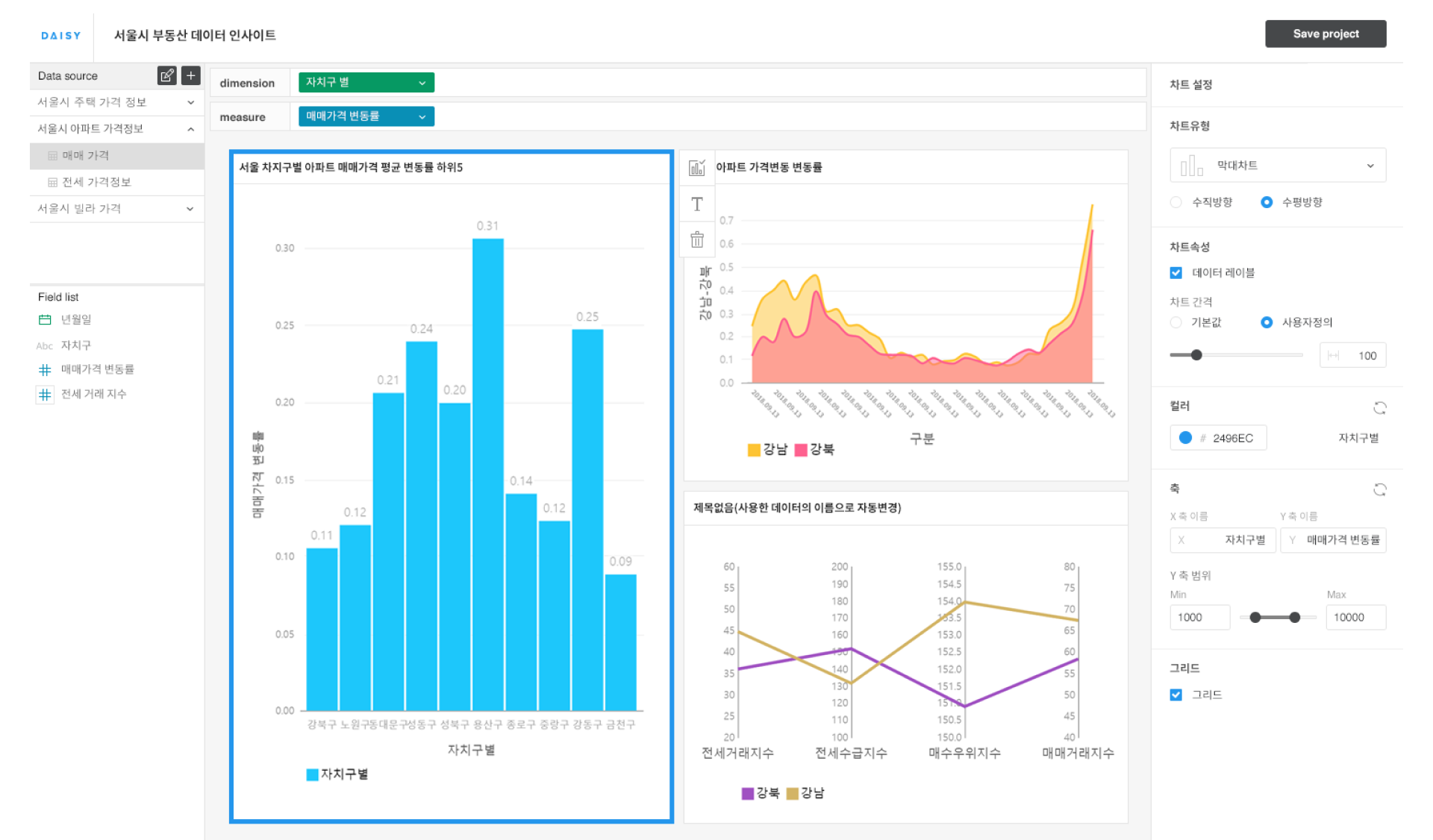Click the Y axis Min input field
Viewport: 1433px width, 840px height.
[x=1199, y=617]
